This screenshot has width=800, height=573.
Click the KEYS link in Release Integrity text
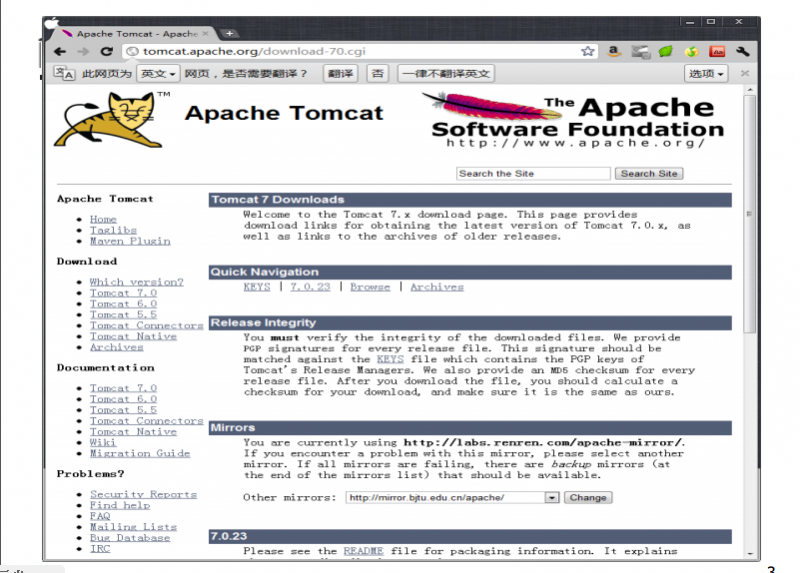pyautogui.click(x=390, y=359)
